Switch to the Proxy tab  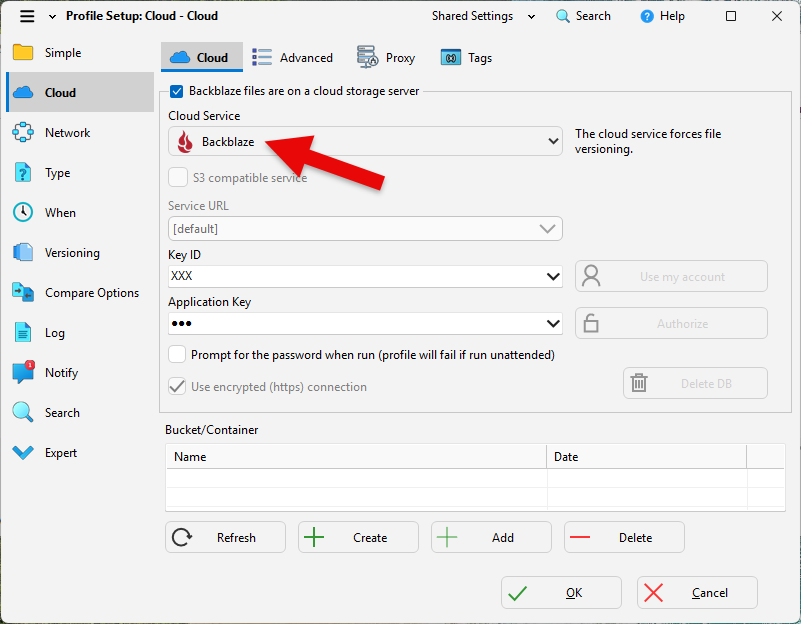pyautogui.click(x=386, y=57)
